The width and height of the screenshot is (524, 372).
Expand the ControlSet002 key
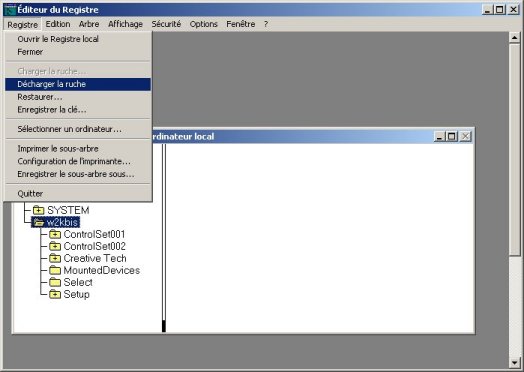(55, 246)
